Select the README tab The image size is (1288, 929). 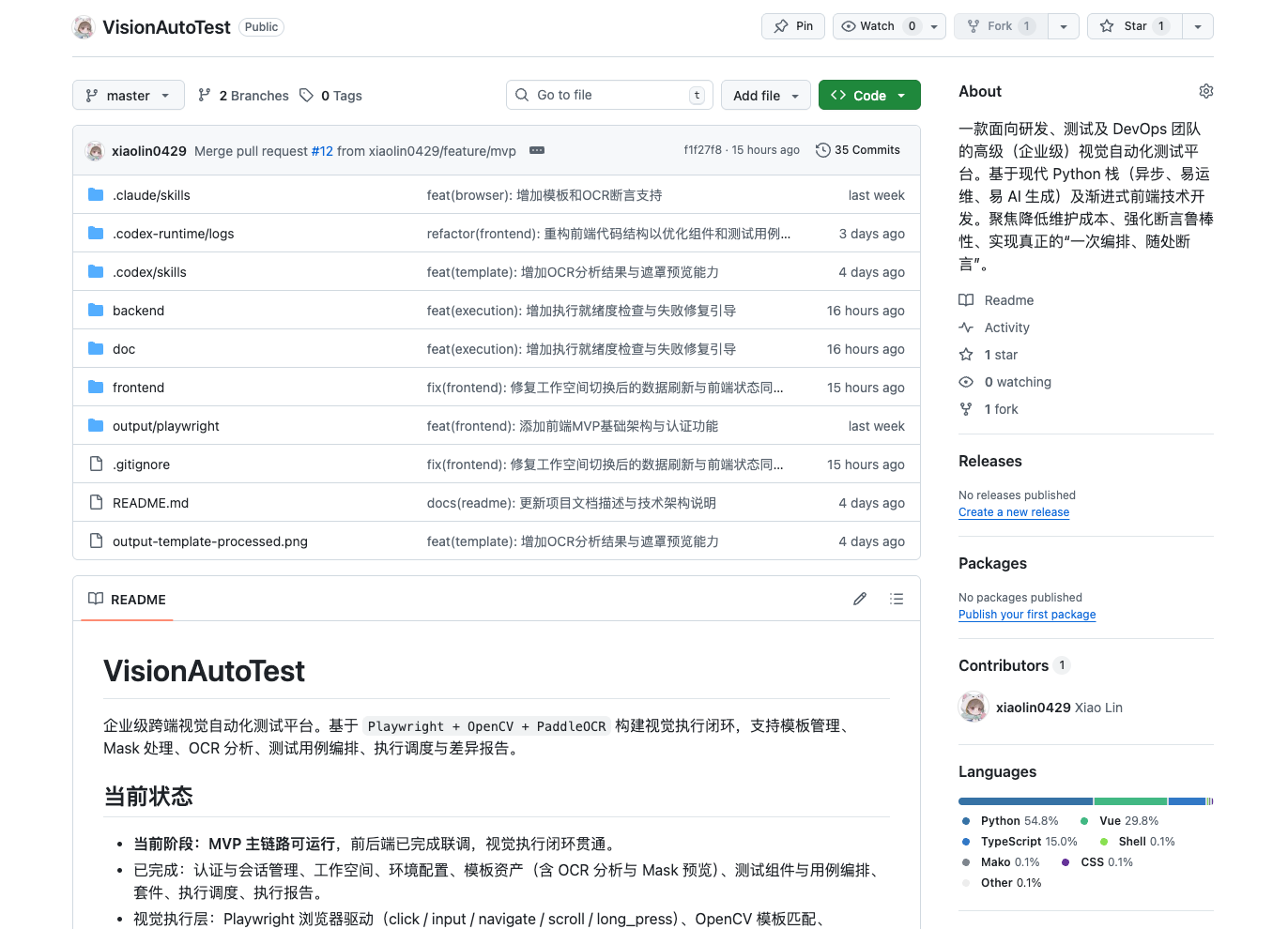[127, 599]
